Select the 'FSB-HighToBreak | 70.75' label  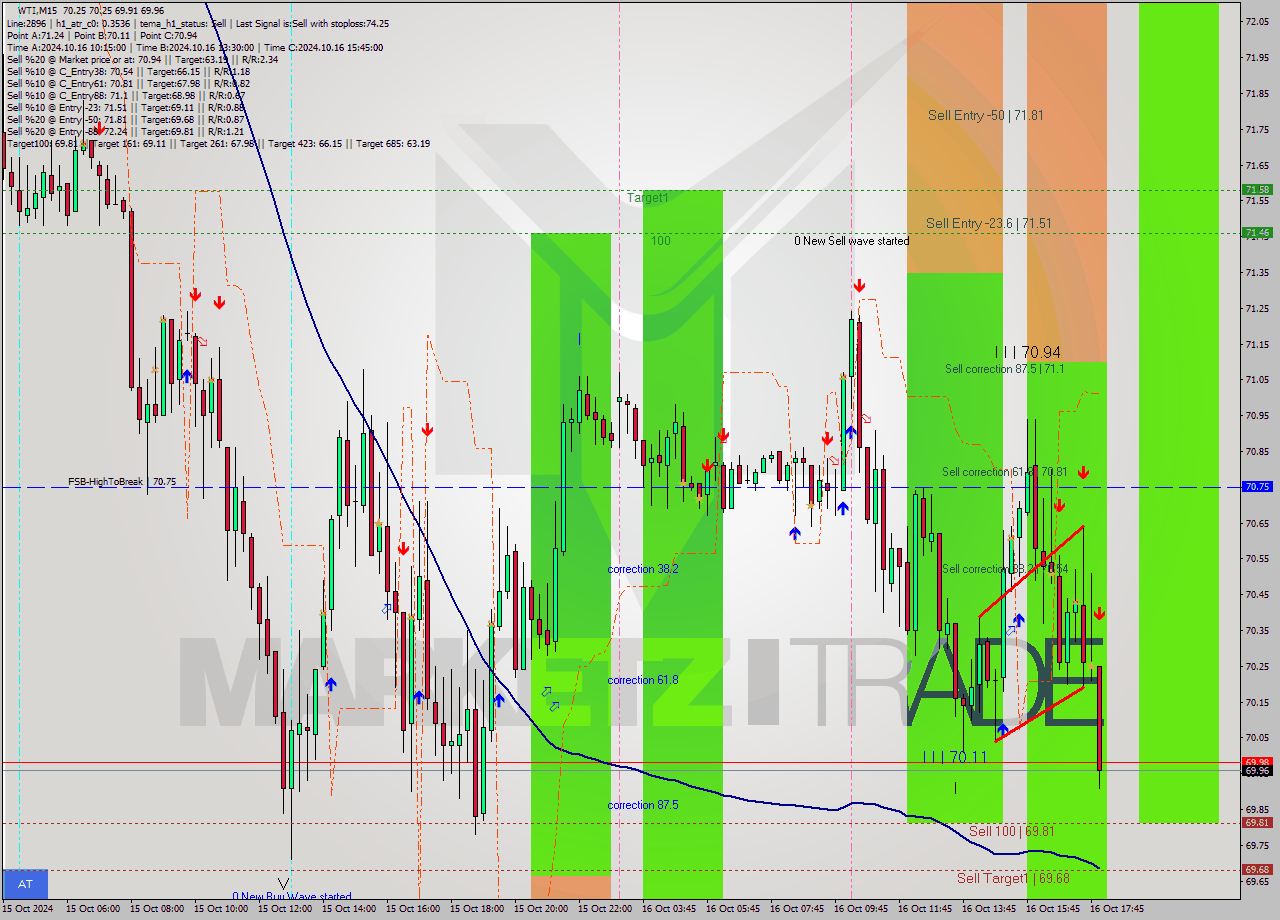point(122,482)
